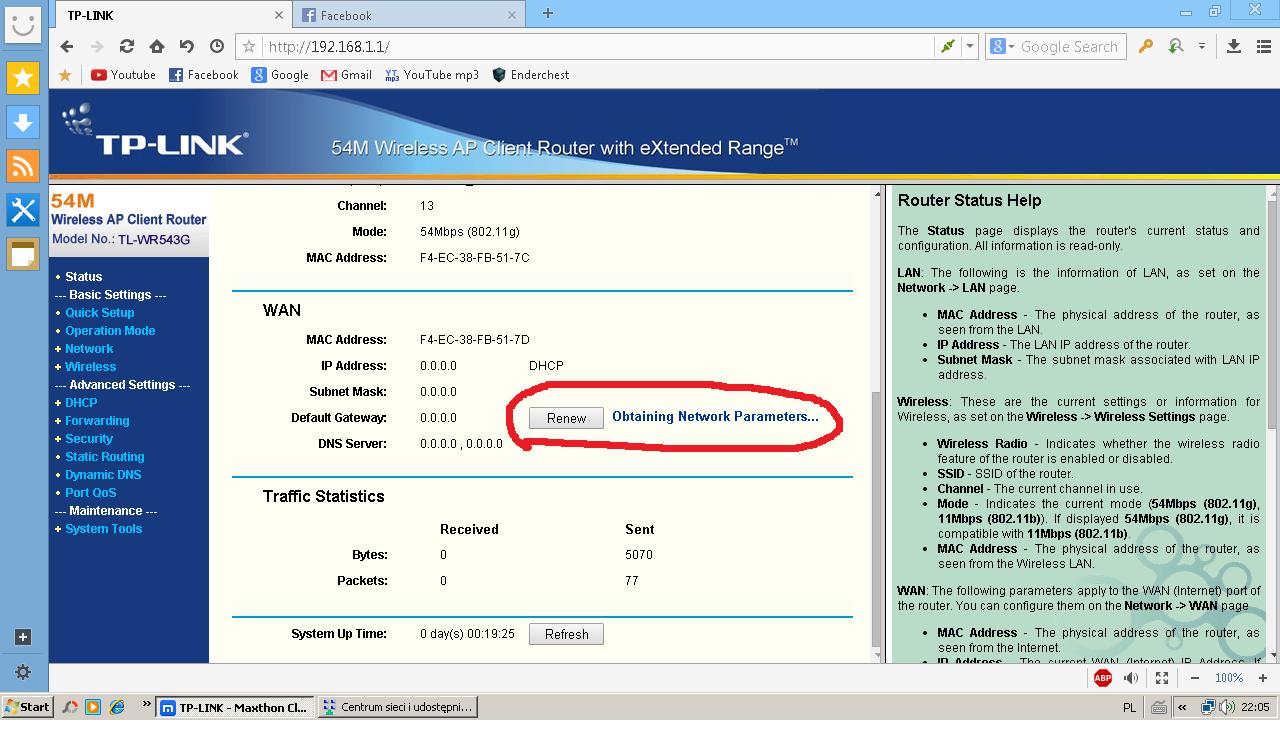Click the PL language indicator in tray
Viewport: 1280px width, 730px height.
pyautogui.click(x=1129, y=707)
